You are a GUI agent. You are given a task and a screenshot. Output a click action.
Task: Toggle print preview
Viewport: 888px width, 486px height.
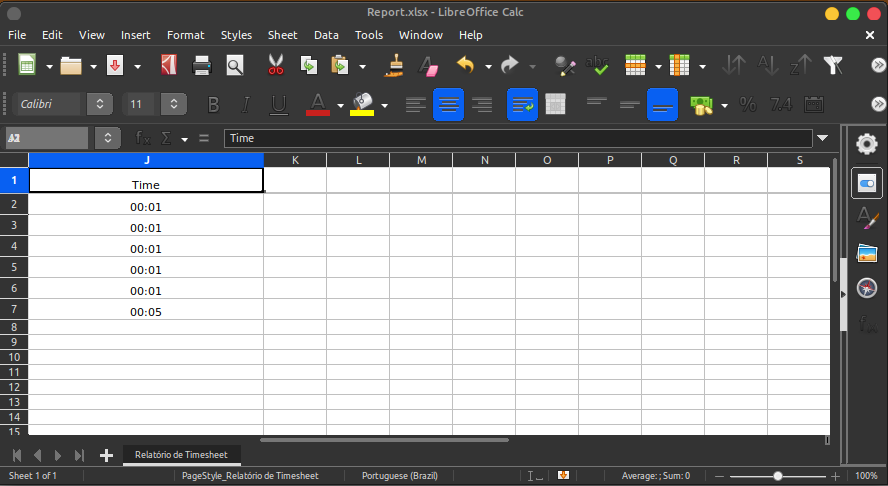pos(234,66)
